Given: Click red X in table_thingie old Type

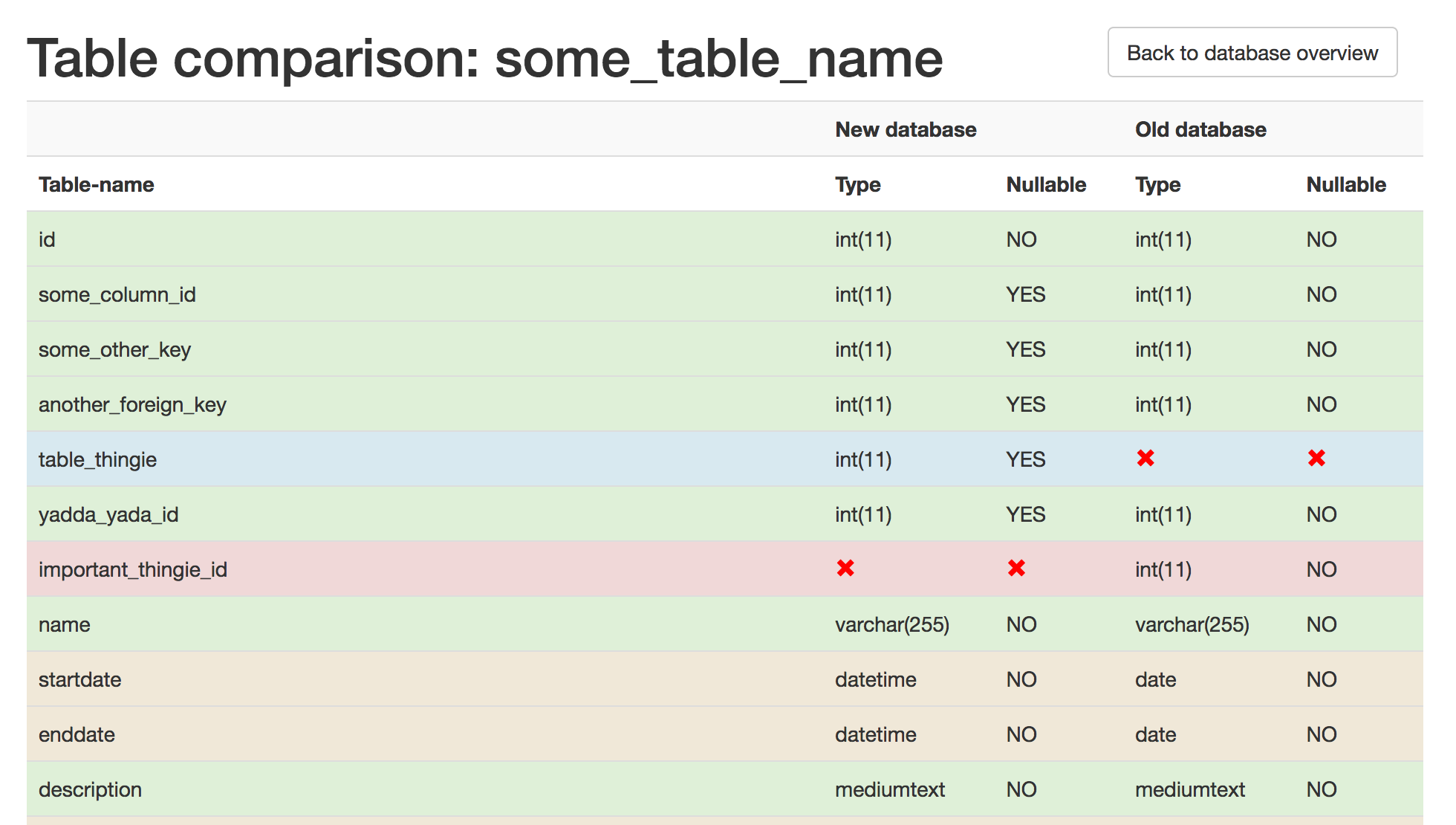Looking at the screenshot, I should click(x=1145, y=459).
